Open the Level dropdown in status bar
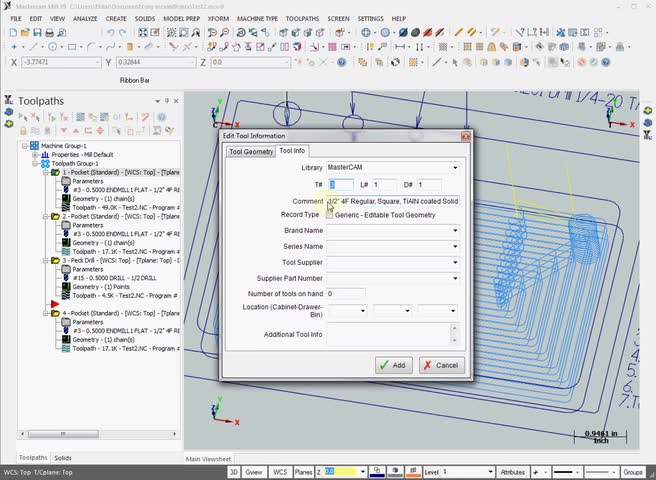This screenshot has width=656, height=480. (490, 472)
